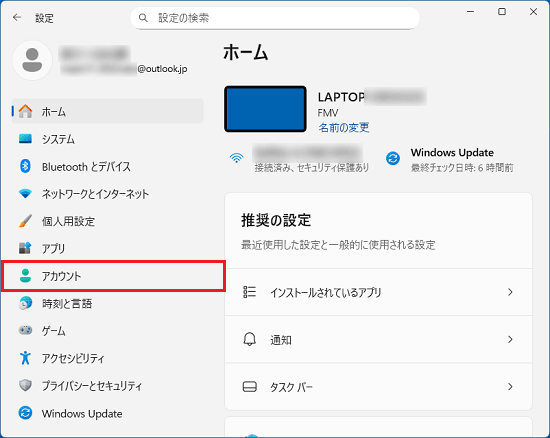Click the notification bell icon
The image size is (550, 438).
tap(249, 339)
